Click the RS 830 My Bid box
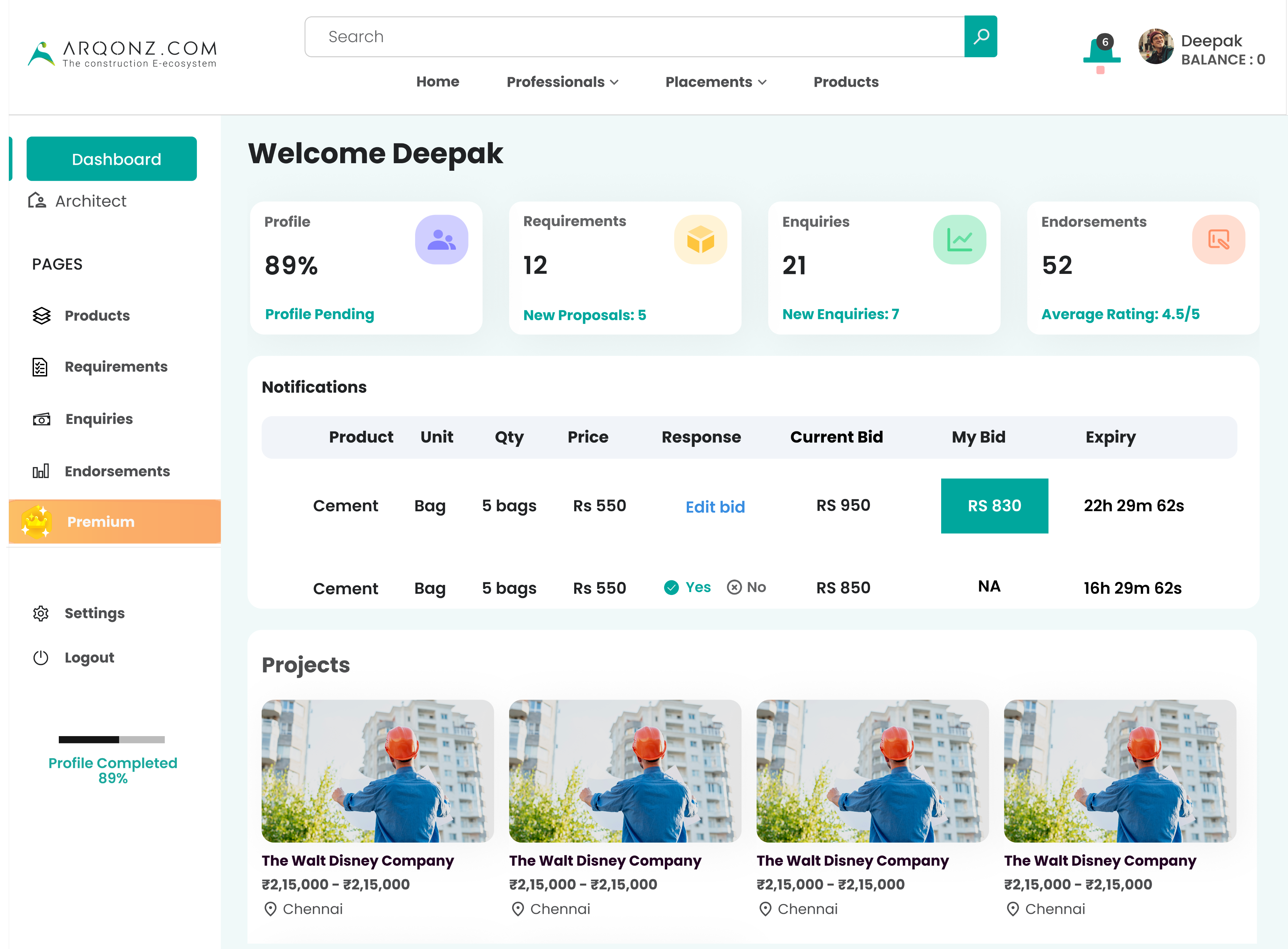This screenshot has width=1288, height=949. [994, 506]
